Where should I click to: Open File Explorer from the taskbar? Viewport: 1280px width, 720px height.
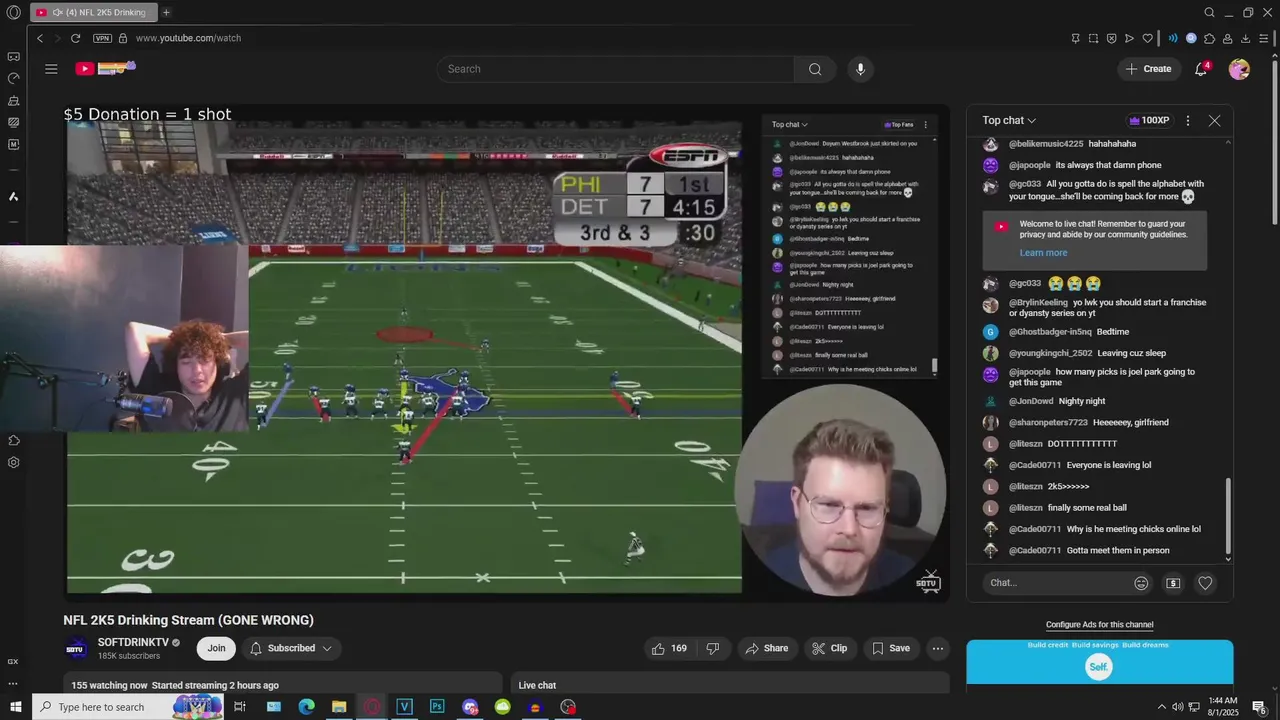(x=339, y=707)
